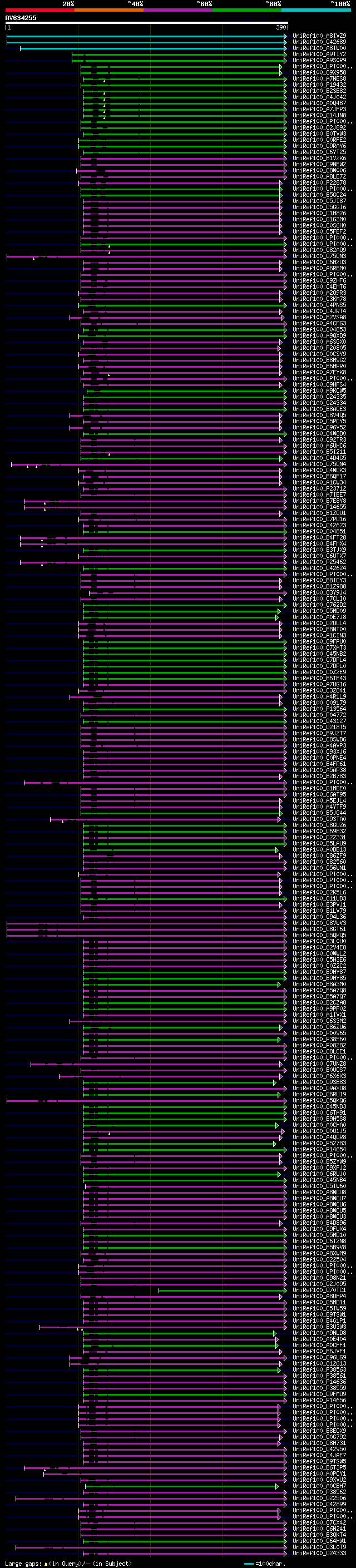Select hit label UniRef100_C9NEW2

coord(319,164)
